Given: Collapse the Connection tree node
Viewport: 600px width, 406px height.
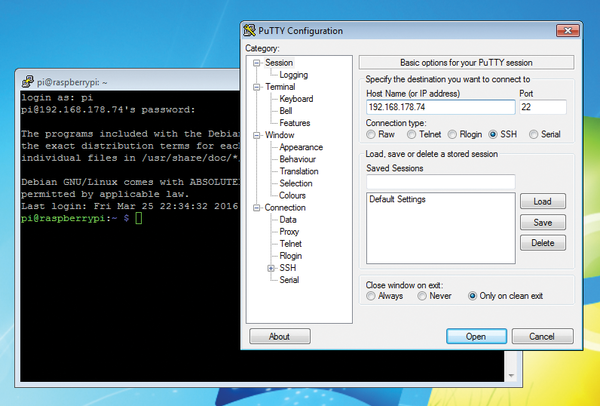Looking at the screenshot, I should pos(257,208).
